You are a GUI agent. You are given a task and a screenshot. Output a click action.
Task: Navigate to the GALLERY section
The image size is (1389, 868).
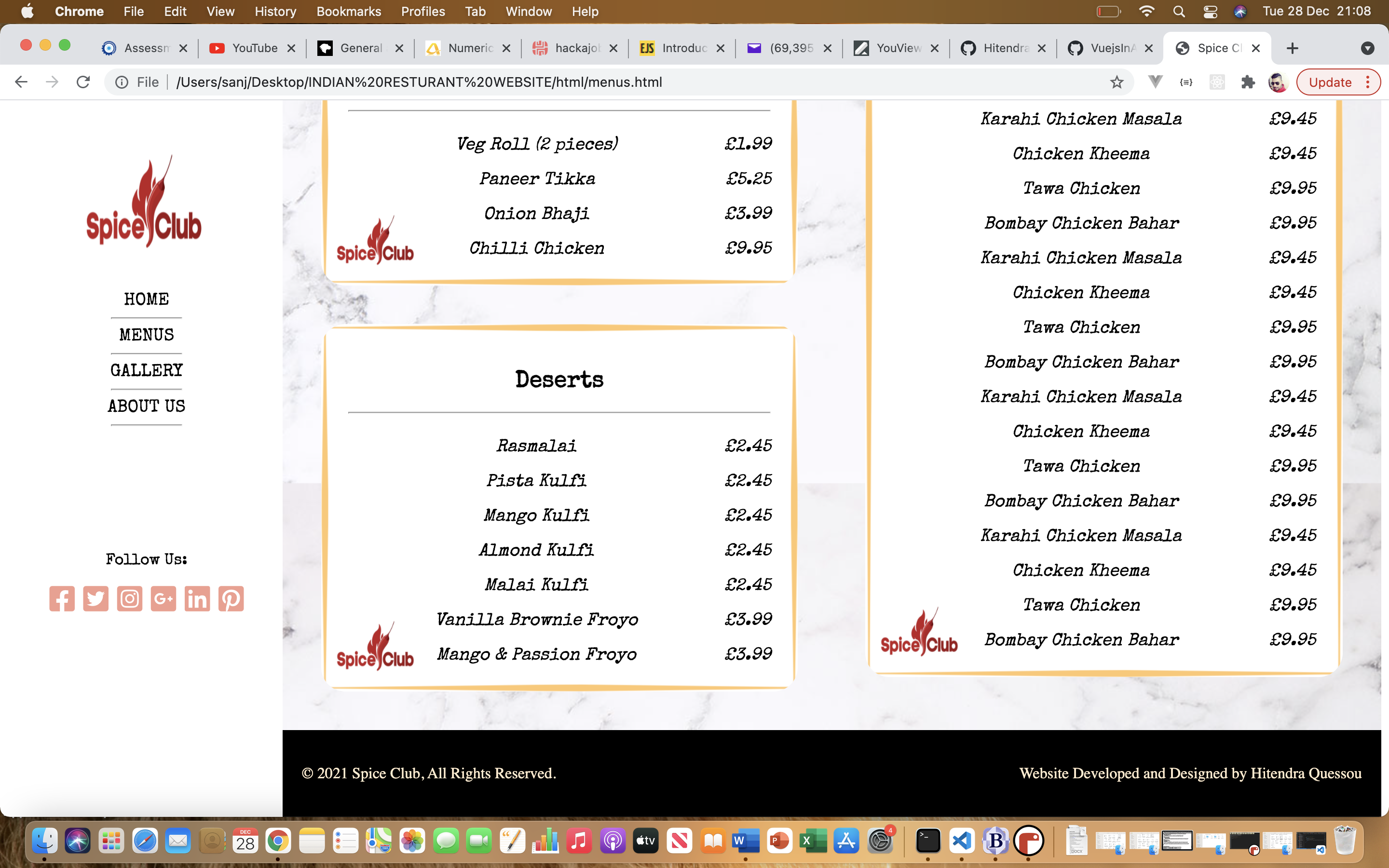(x=146, y=370)
